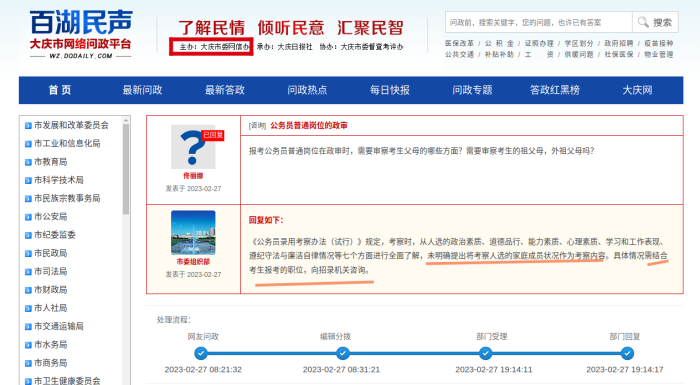Focus the keyword search input field

coord(538,22)
